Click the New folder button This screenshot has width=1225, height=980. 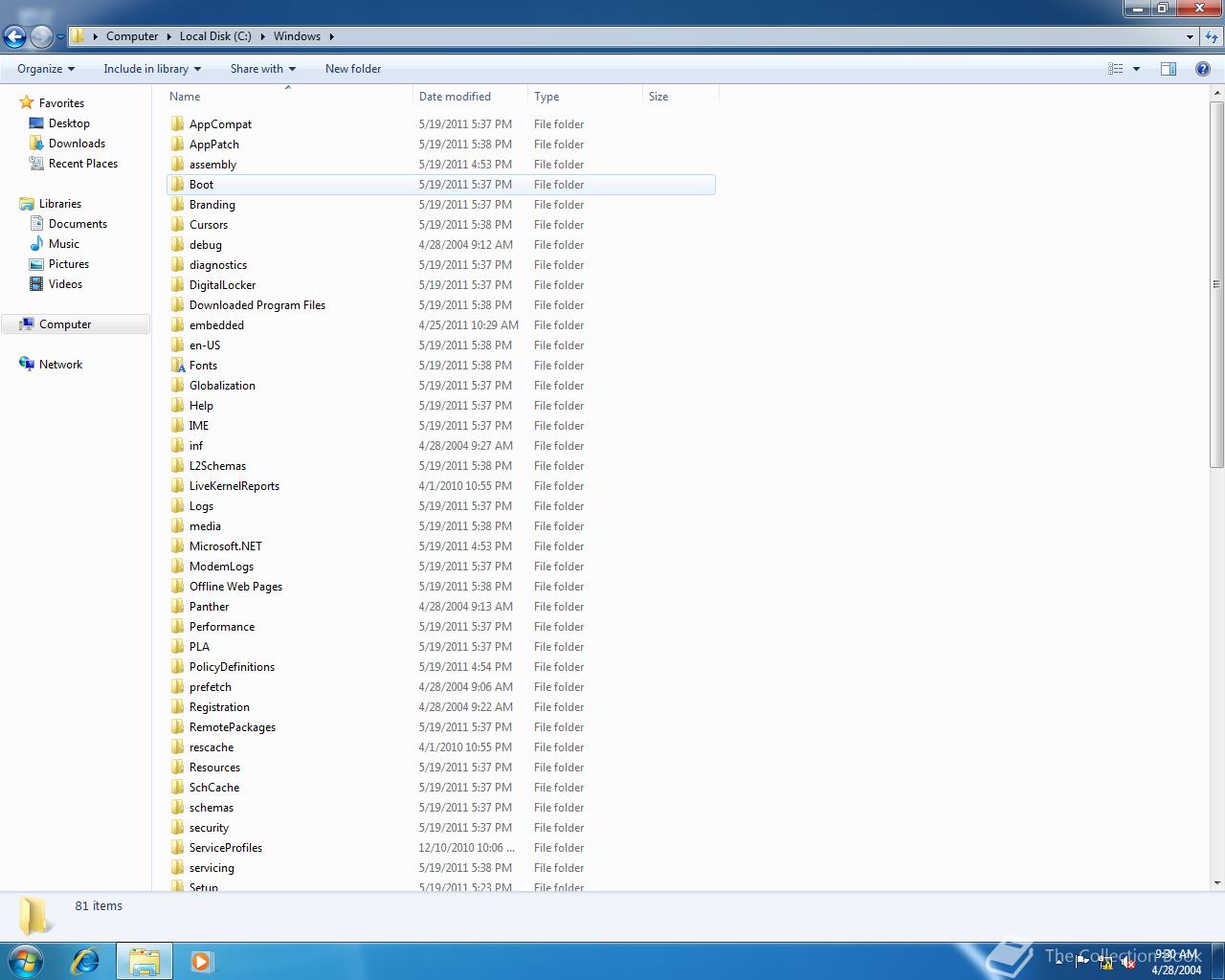[353, 69]
